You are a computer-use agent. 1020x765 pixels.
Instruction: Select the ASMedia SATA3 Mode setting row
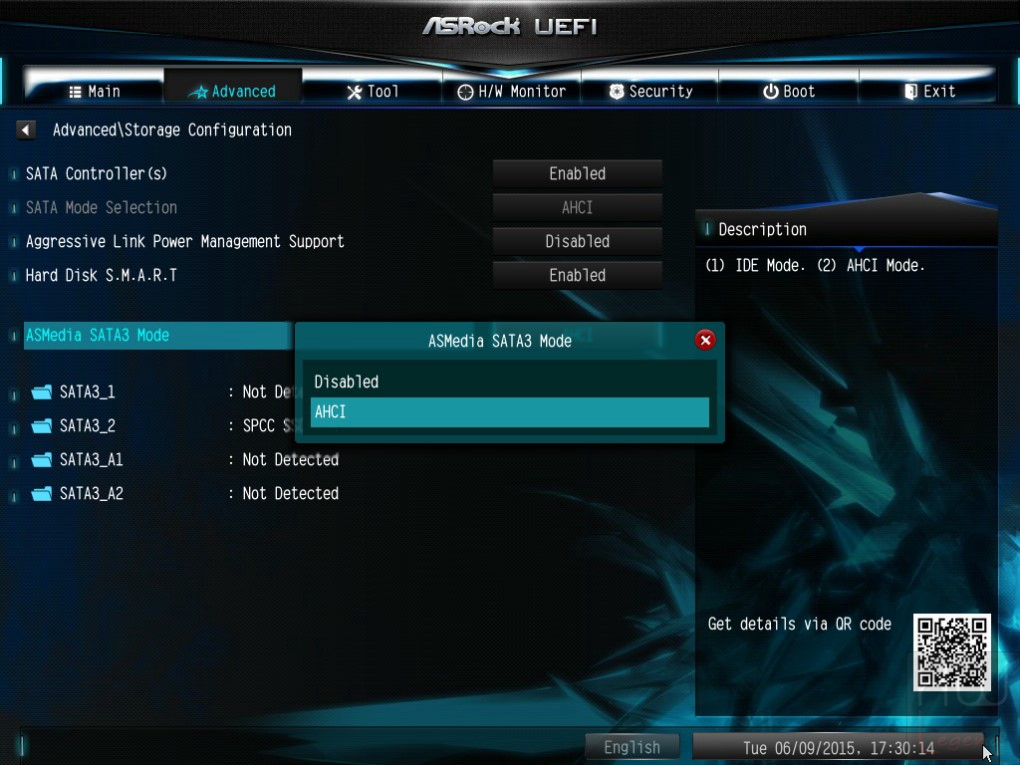[x=158, y=336]
